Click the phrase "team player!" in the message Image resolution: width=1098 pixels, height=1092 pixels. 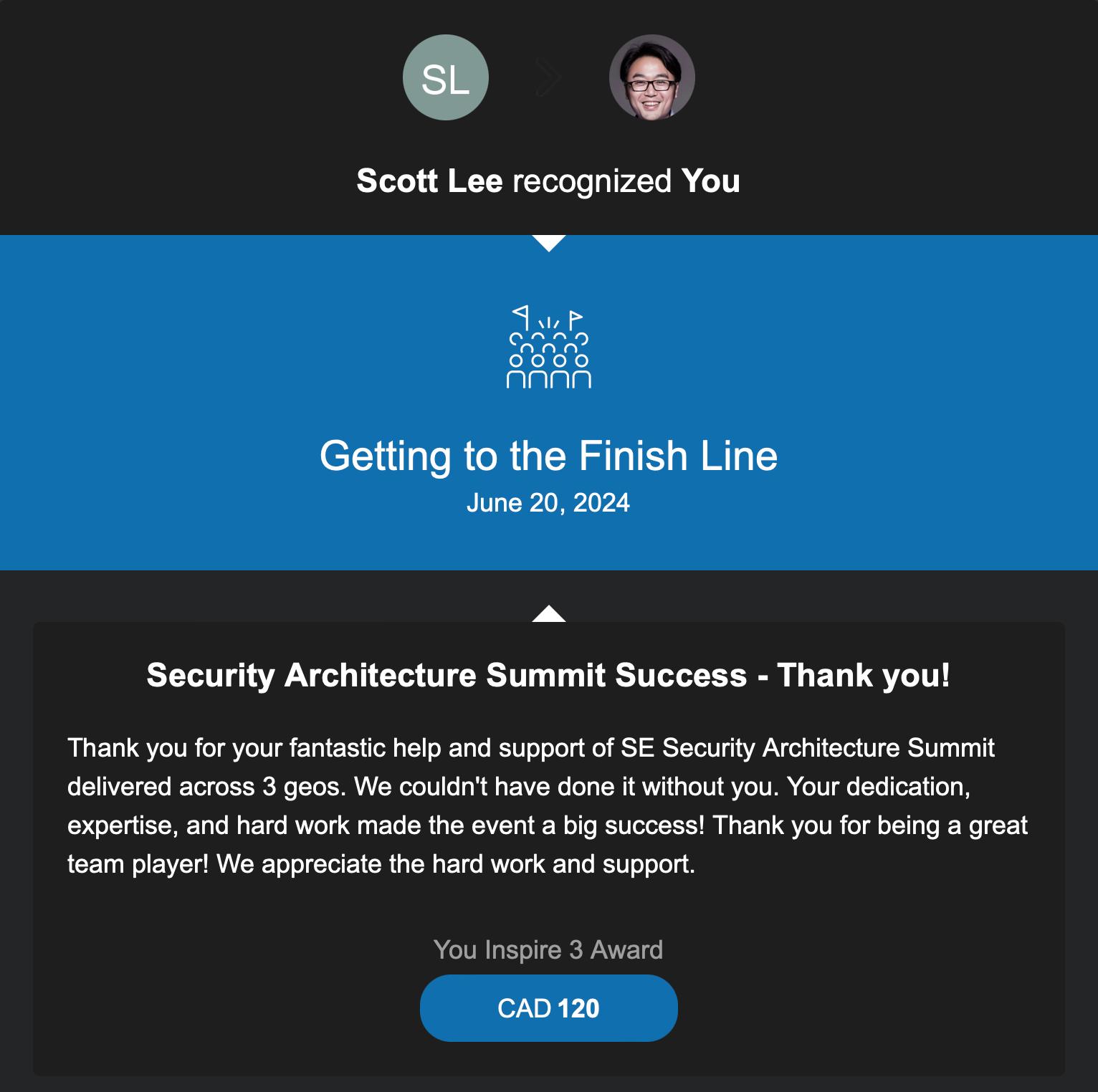tap(138, 864)
